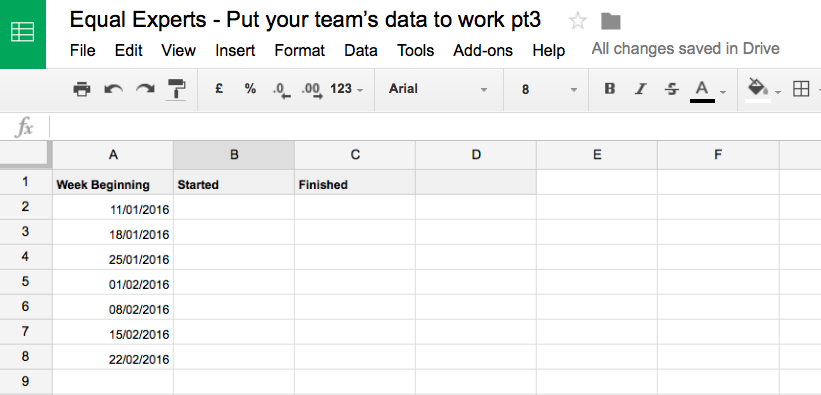Viewport: 821px width, 395px height.
Task: Toggle strikethrough formatting
Action: [671, 89]
